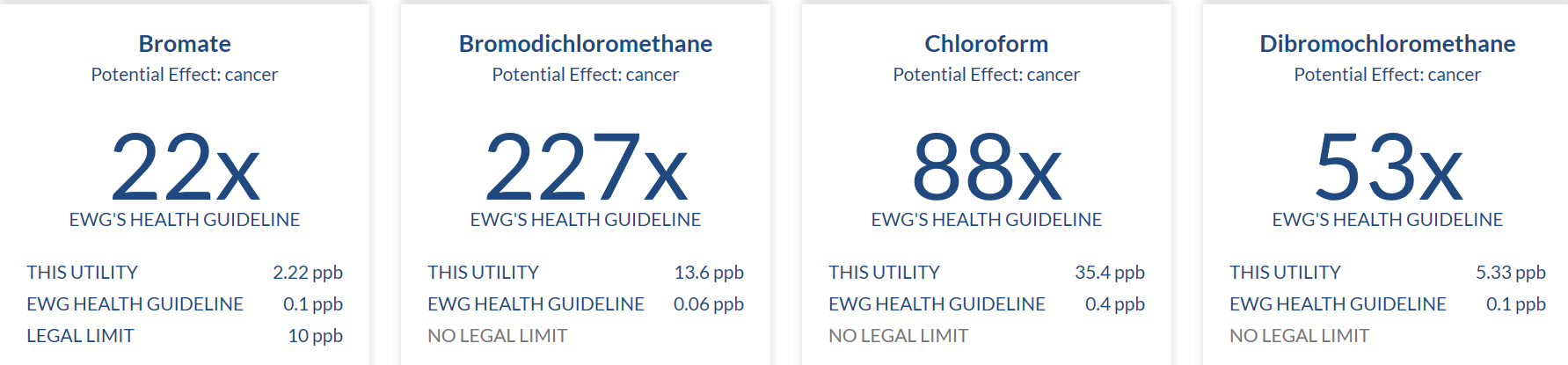The image size is (1568, 365).
Task: Click Bromate's 2.22 ppb utility value
Action: click(308, 273)
